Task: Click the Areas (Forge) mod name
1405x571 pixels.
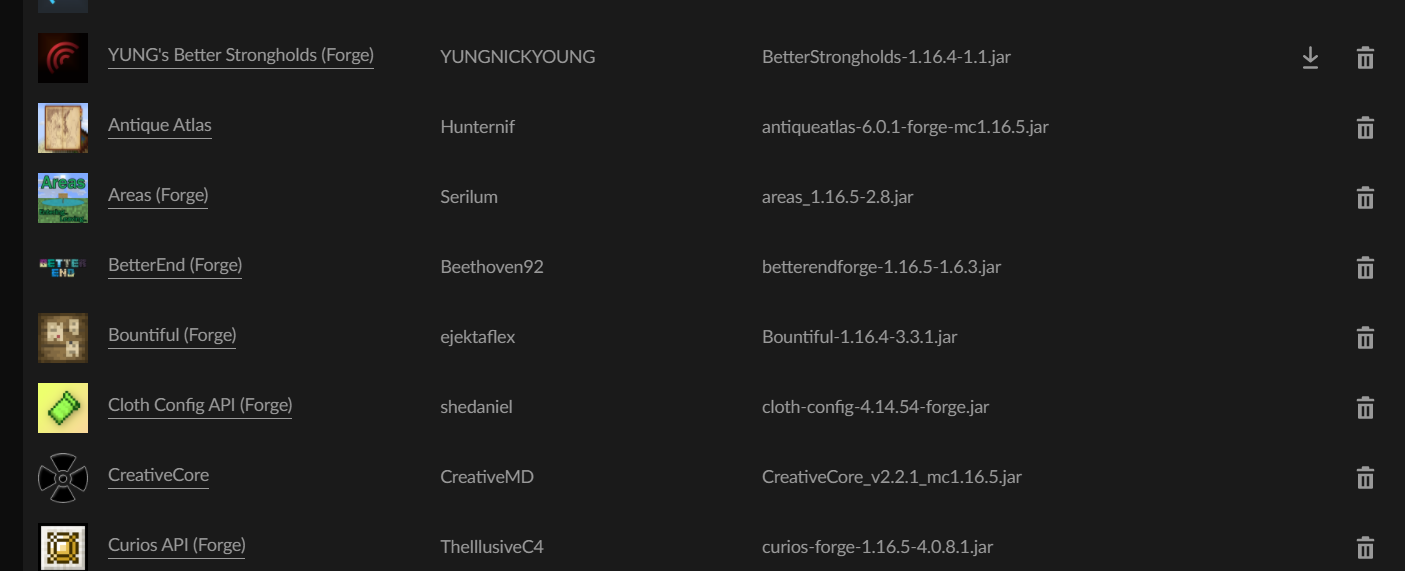Action: pyautogui.click(x=158, y=195)
